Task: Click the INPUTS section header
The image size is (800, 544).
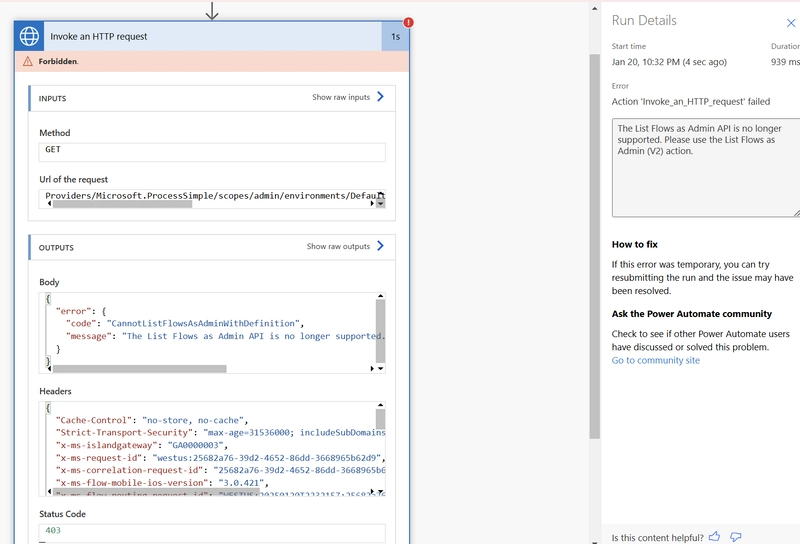Action: point(212,98)
